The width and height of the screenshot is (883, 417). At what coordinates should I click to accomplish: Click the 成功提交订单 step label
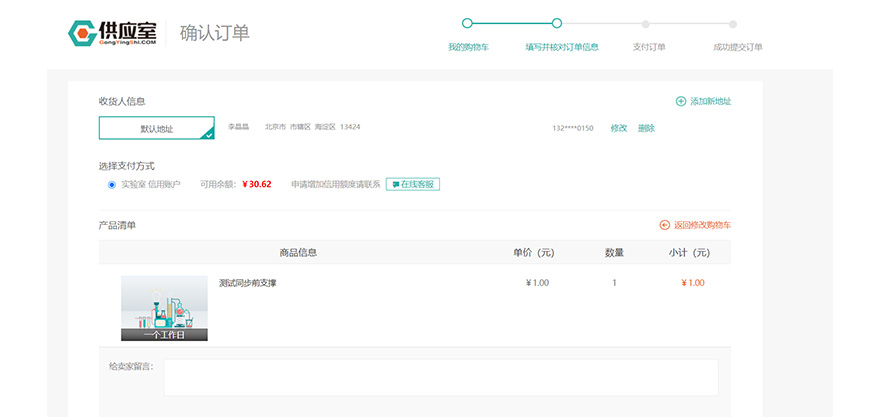tap(737, 47)
